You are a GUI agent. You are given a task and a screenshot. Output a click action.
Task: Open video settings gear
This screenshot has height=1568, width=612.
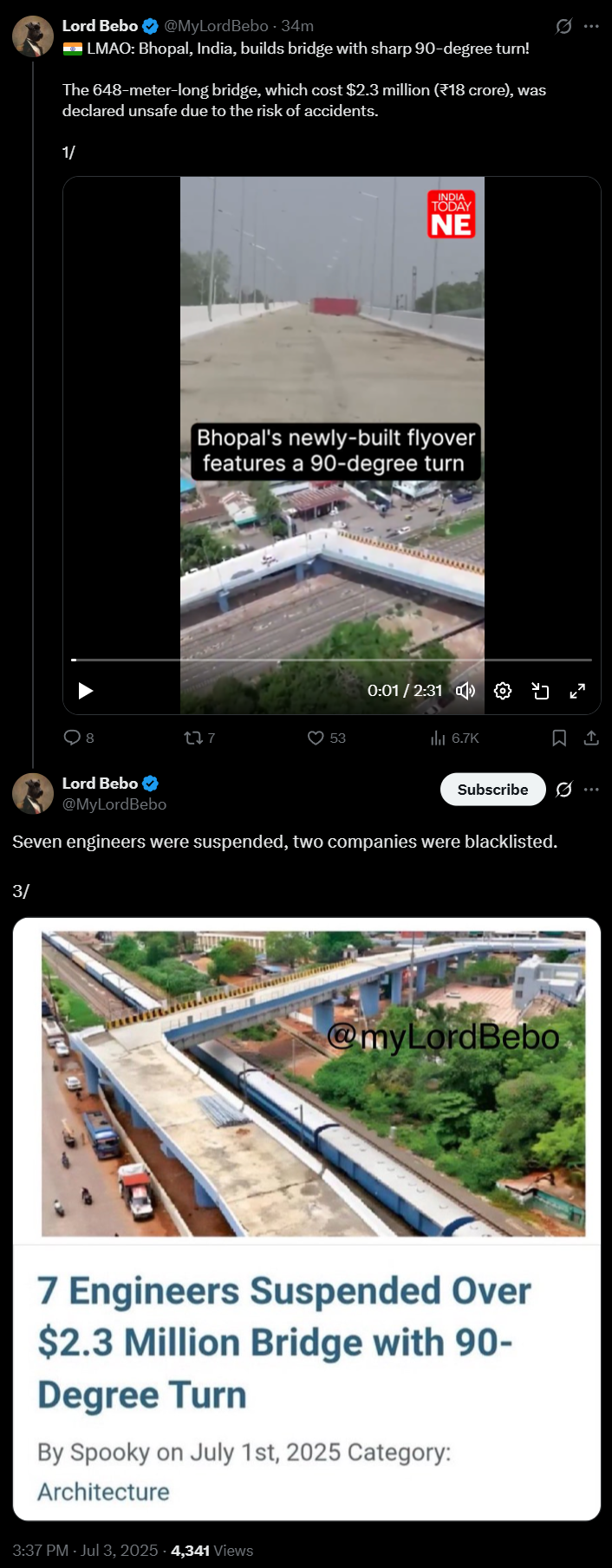click(x=503, y=691)
